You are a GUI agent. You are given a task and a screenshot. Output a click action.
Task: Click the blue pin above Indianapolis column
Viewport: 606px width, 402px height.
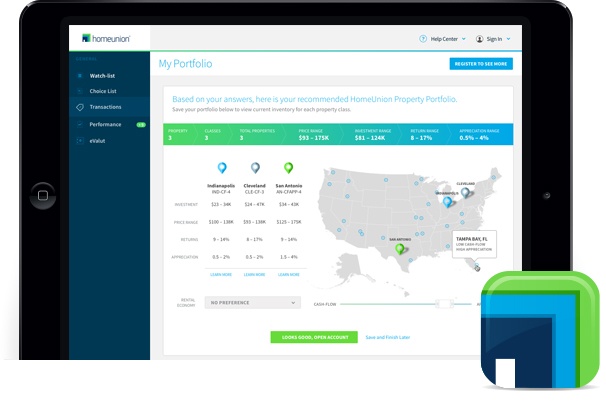pos(222,168)
